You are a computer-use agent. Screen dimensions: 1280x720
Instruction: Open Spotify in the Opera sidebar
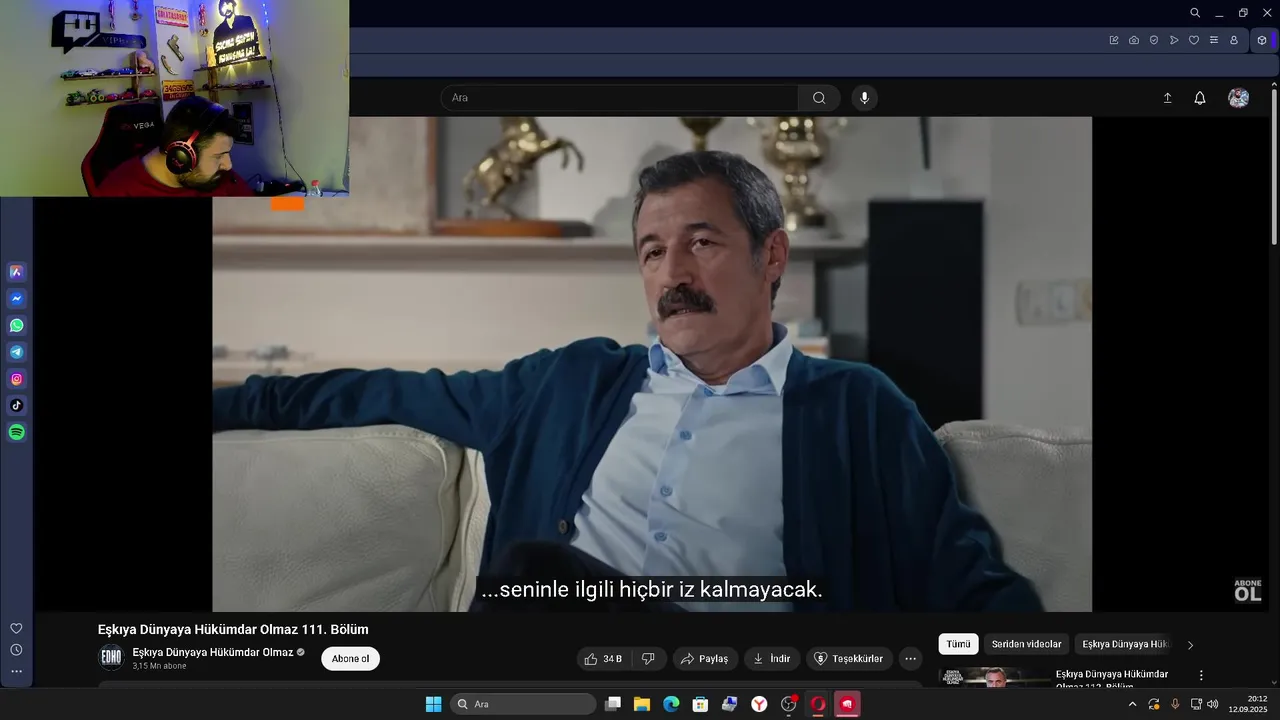coord(16,433)
